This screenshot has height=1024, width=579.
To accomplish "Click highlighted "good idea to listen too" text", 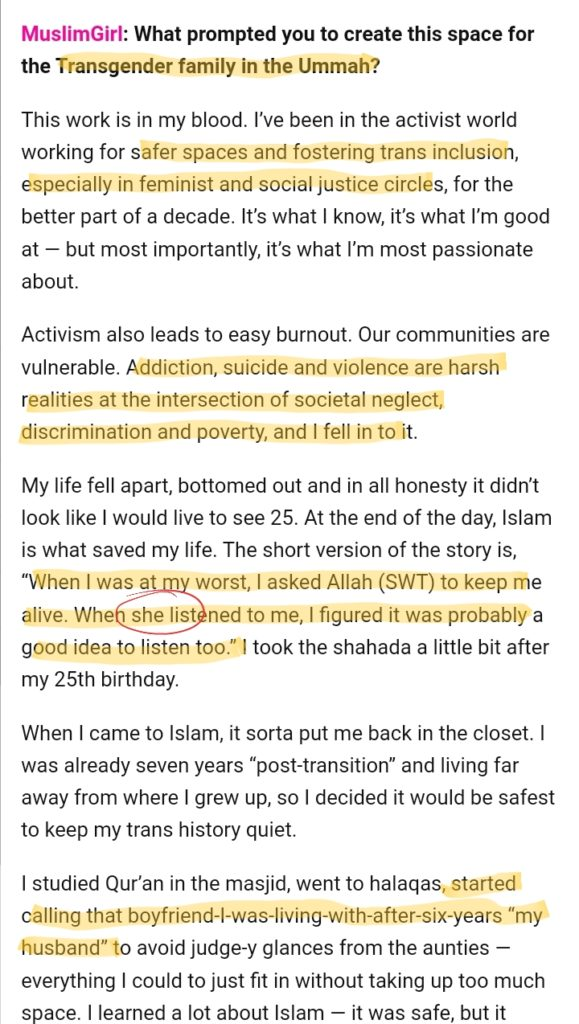I will [131, 647].
